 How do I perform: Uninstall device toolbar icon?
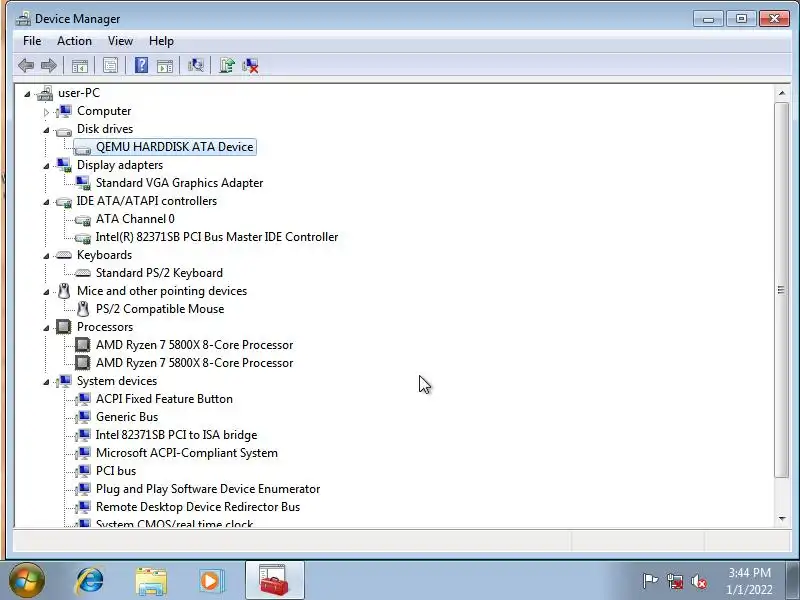[251, 65]
